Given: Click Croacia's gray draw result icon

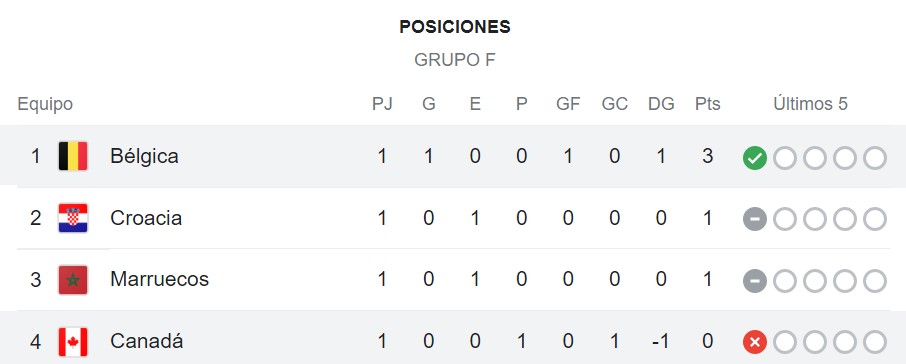Looking at the screenshot, I should point(755,219).
